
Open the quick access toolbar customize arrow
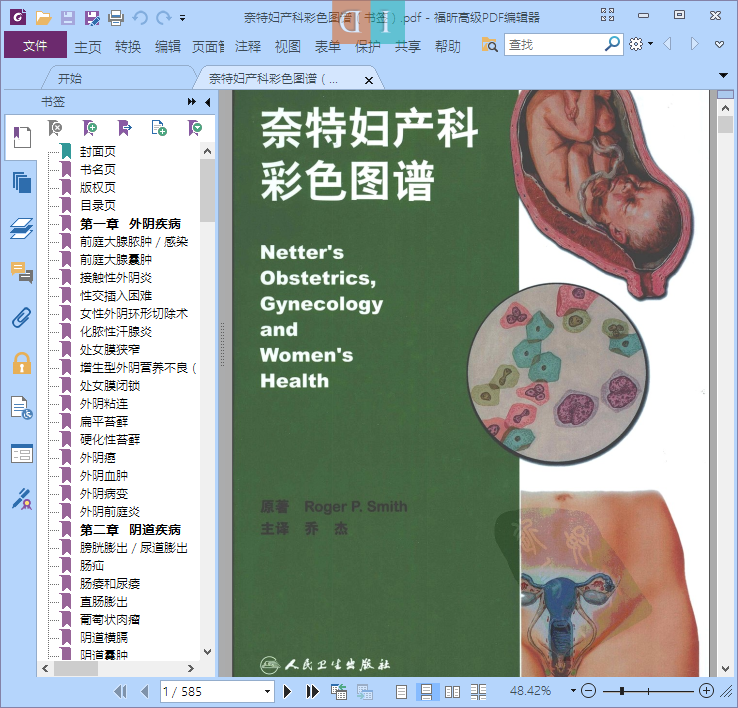coord(182,18)
